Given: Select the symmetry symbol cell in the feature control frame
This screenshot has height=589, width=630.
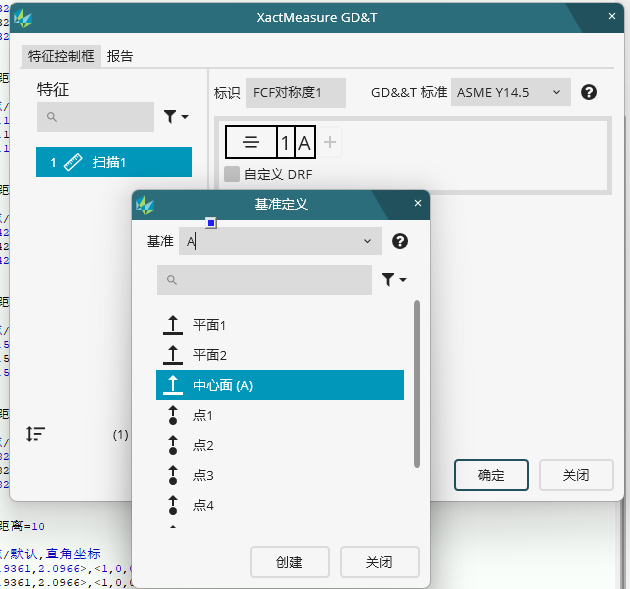Looking at the screenshot, I should pos(251,142).
